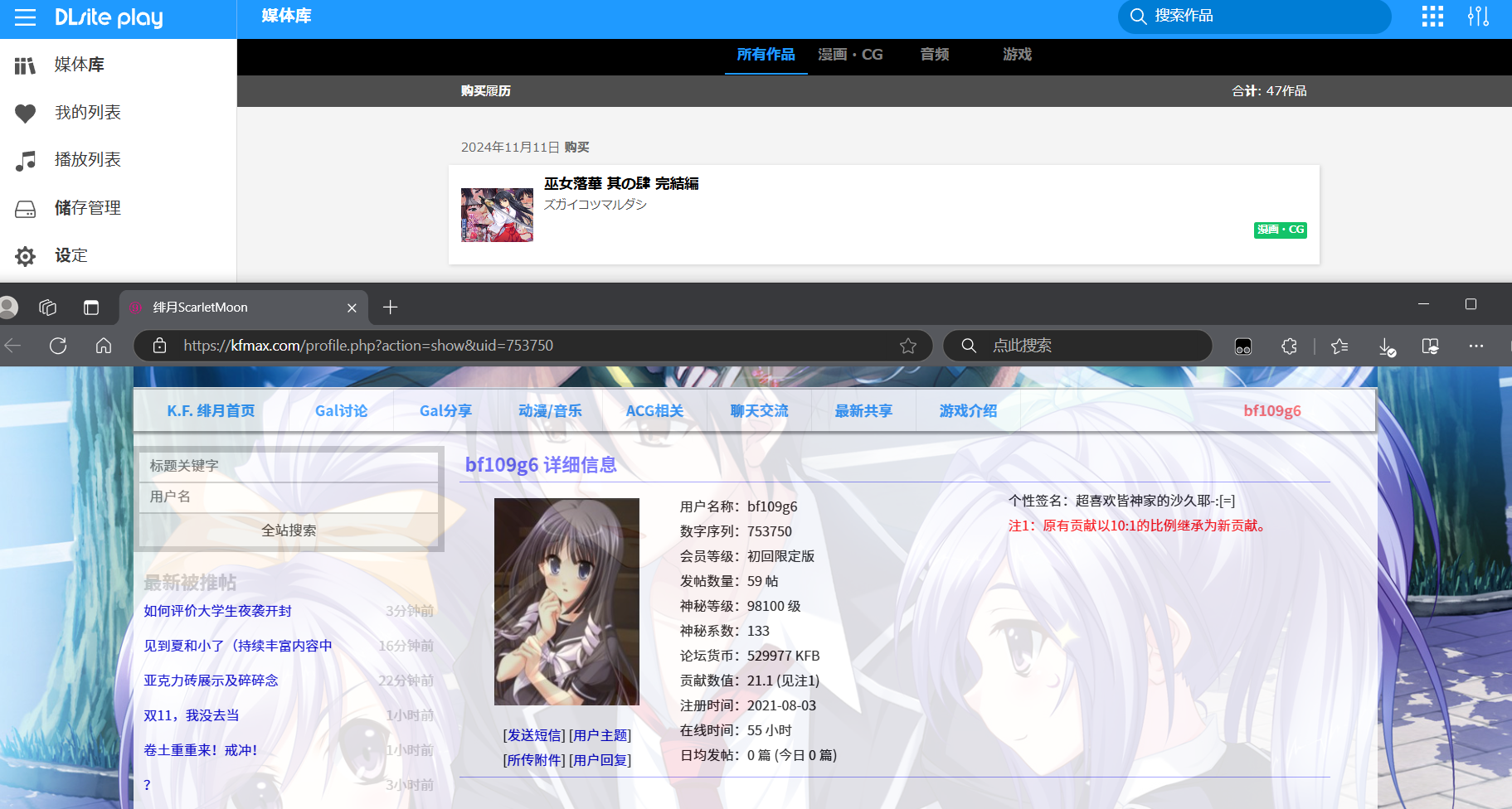
Task: Open the DLsite Play hamburger menu
Action: (25, 17)
